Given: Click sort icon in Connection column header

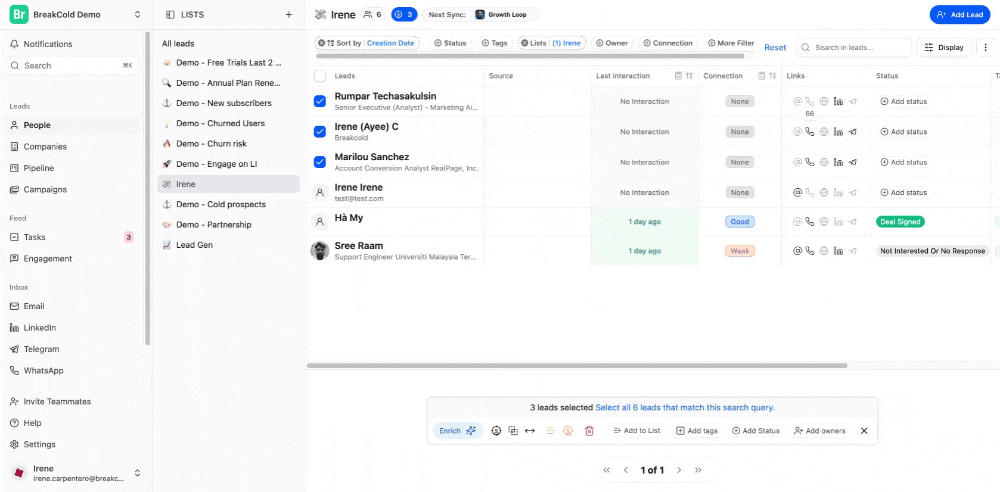Looking at the screenshot, I should click(x=772, y=76).
